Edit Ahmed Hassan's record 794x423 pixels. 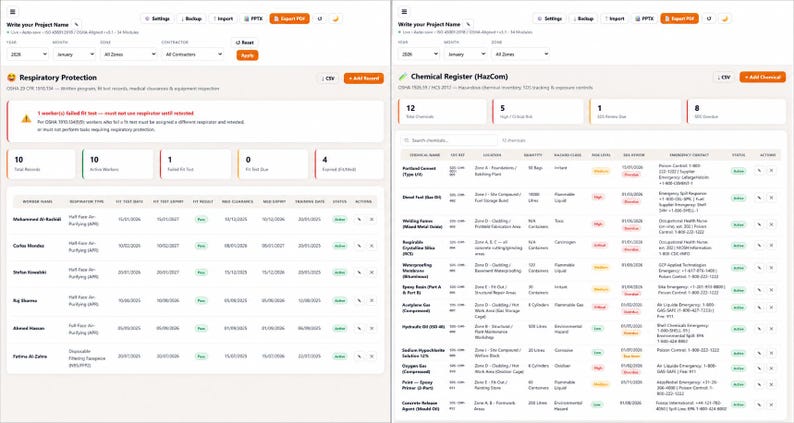359,328
